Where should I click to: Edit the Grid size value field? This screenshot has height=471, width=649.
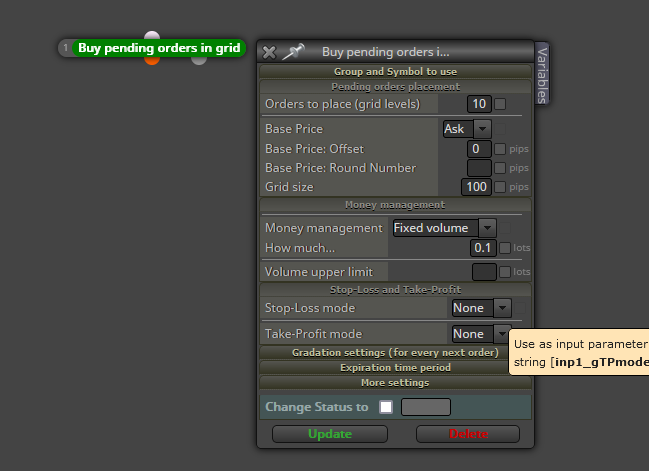(476, 187)
